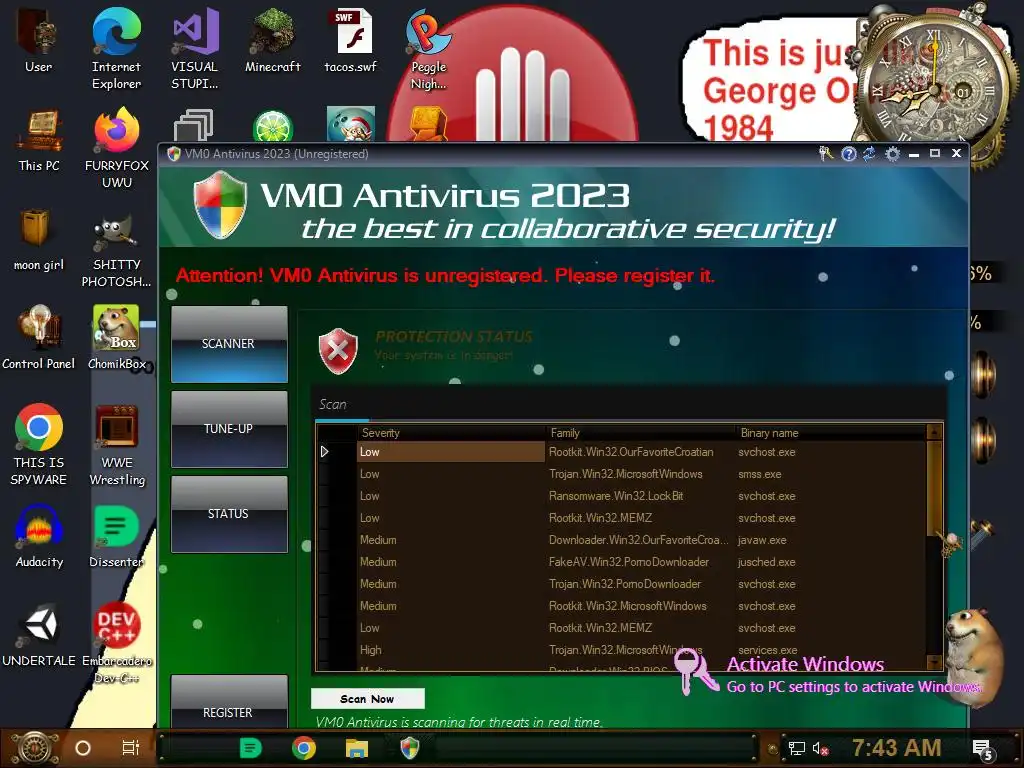
Task: Open the REGISTER section
Action: coord(229,703)
